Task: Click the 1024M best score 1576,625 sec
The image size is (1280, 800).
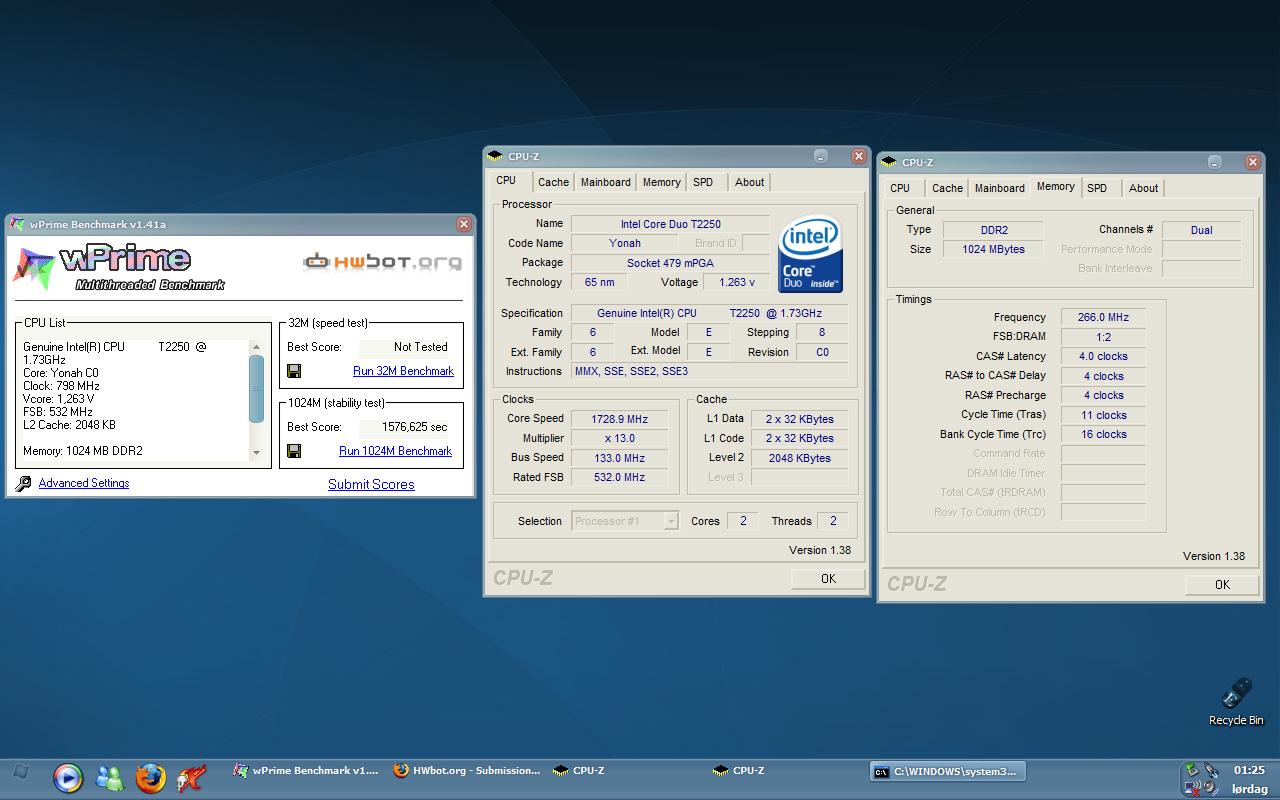Action: tap(408, 427)
